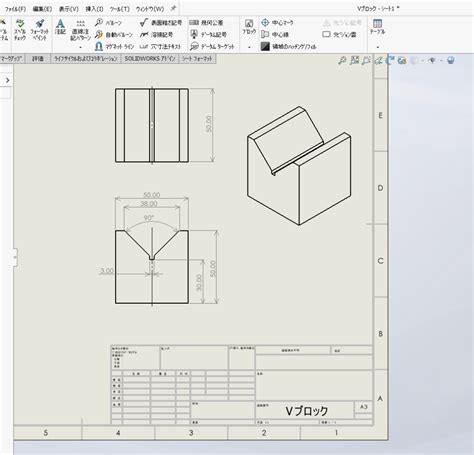Select the Note (注記) annotation tool
This screenshot has height=455, width=474.
(x=60, y=27)
